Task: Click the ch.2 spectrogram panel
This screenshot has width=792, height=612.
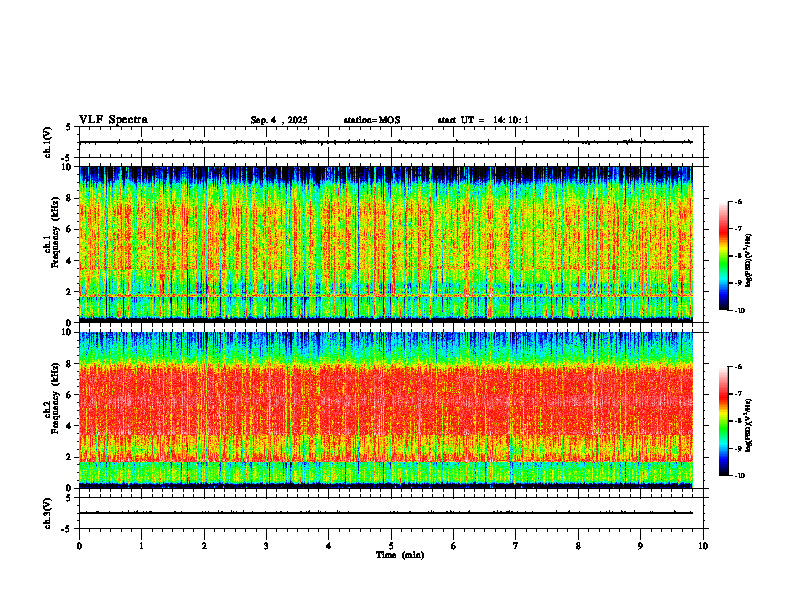Action: coord(386,410)
